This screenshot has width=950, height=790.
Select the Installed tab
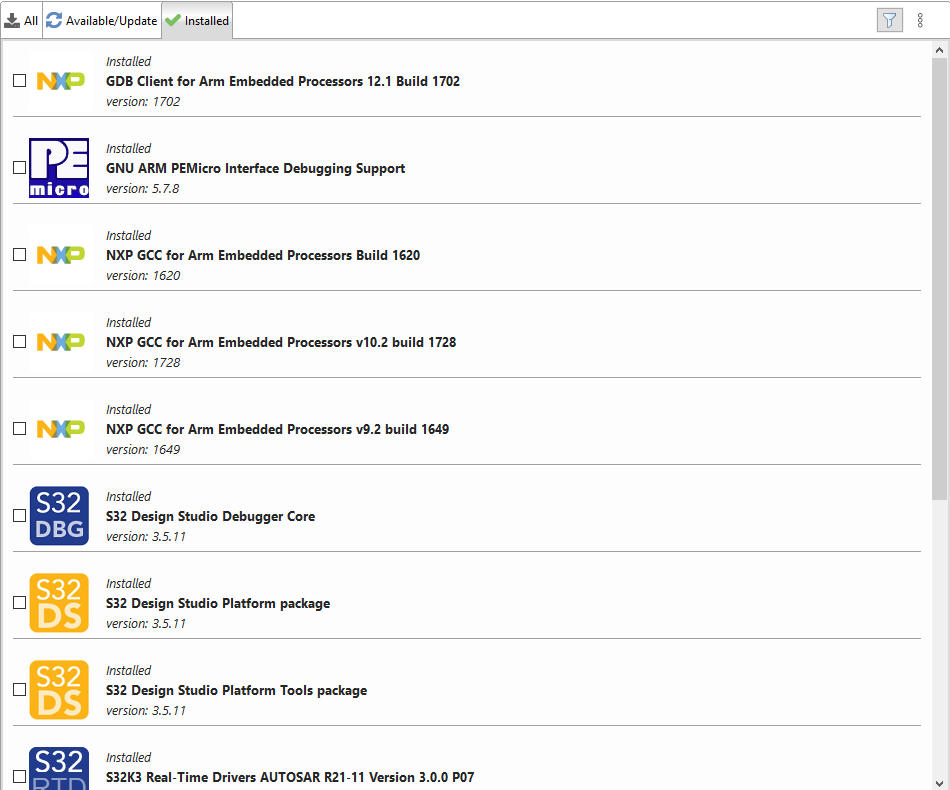click(197, 21)
